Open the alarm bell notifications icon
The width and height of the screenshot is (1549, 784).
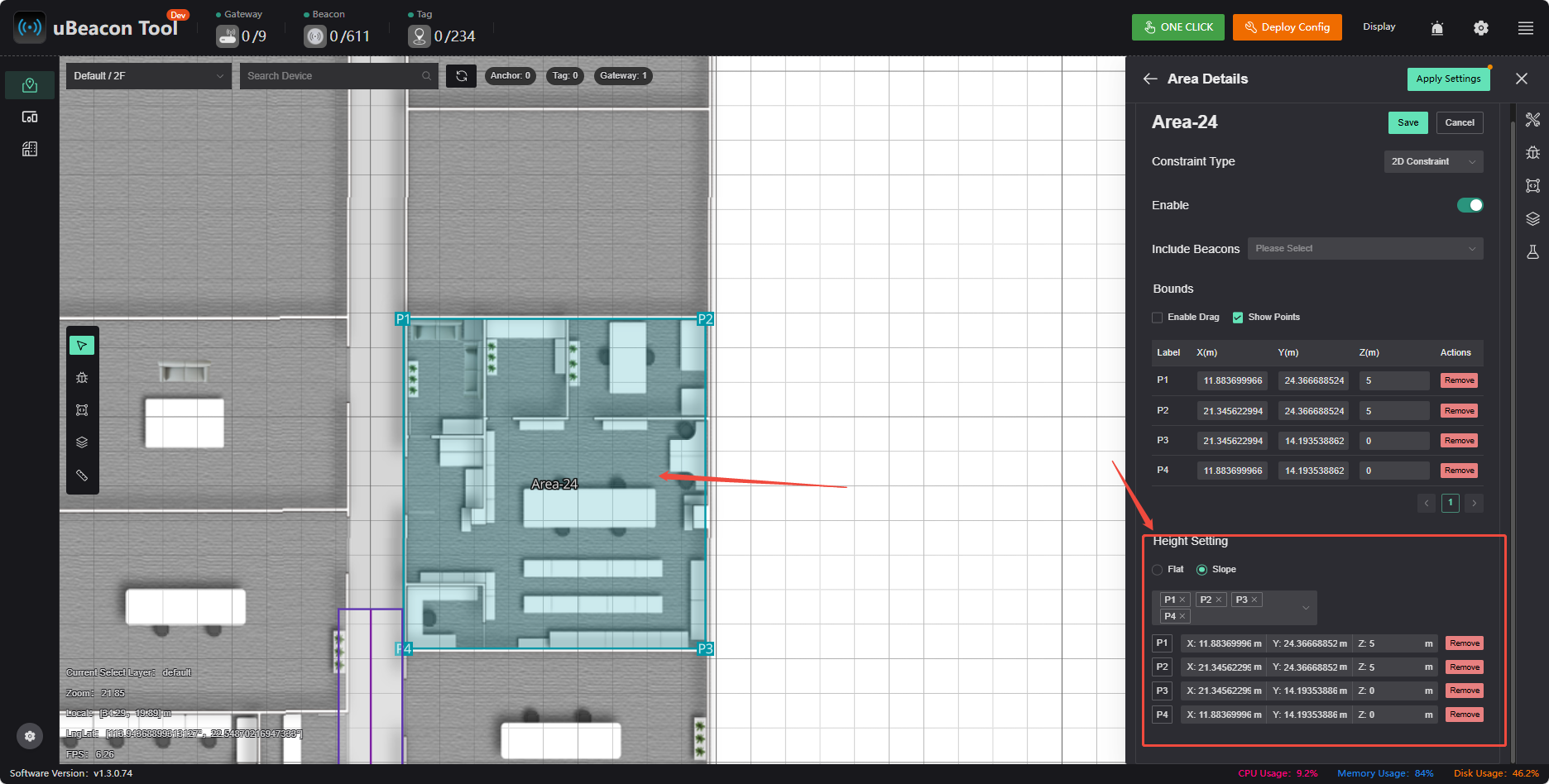(1437, 28)
